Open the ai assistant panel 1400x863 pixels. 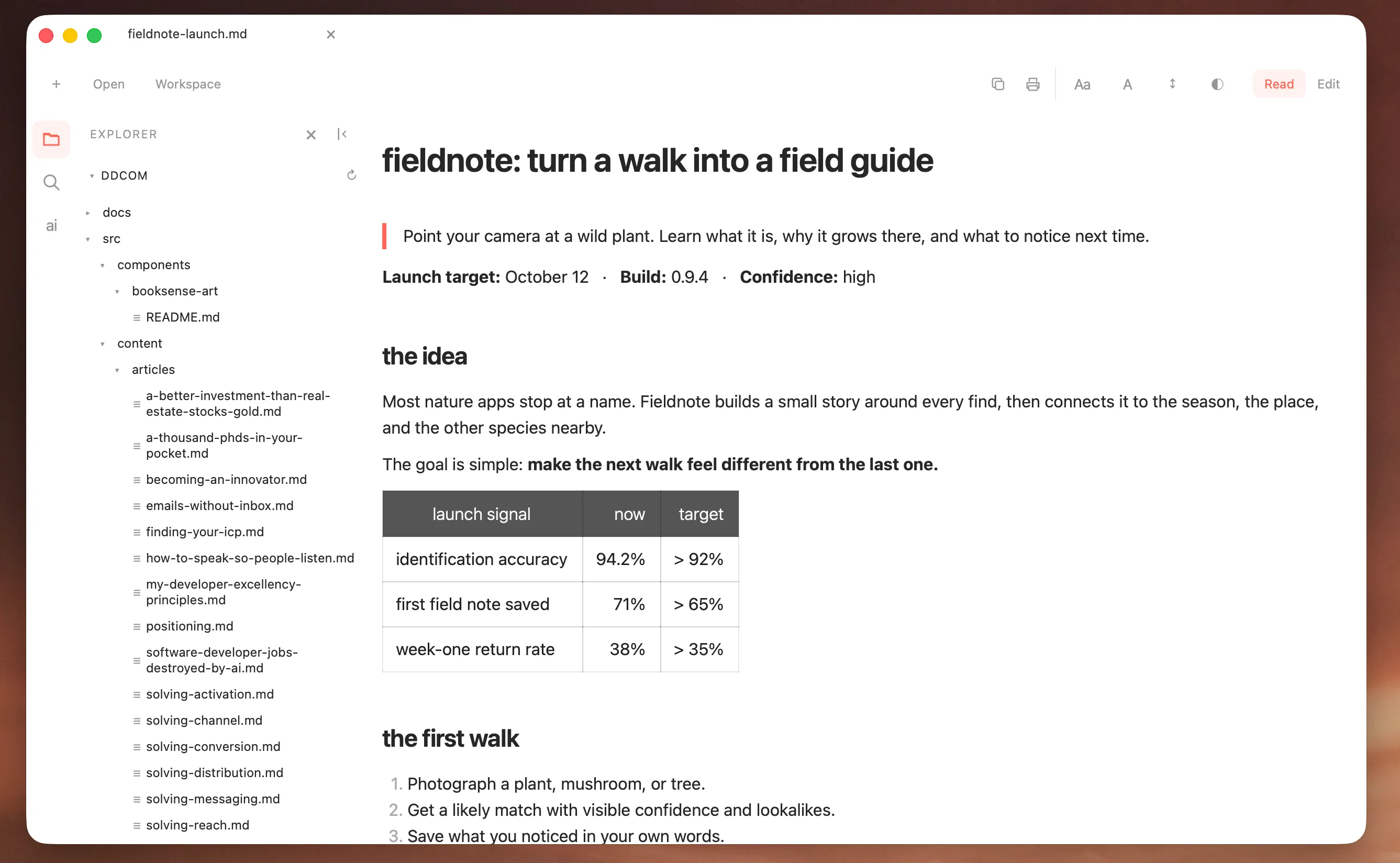pyautogui.click(x=51, y=226)
